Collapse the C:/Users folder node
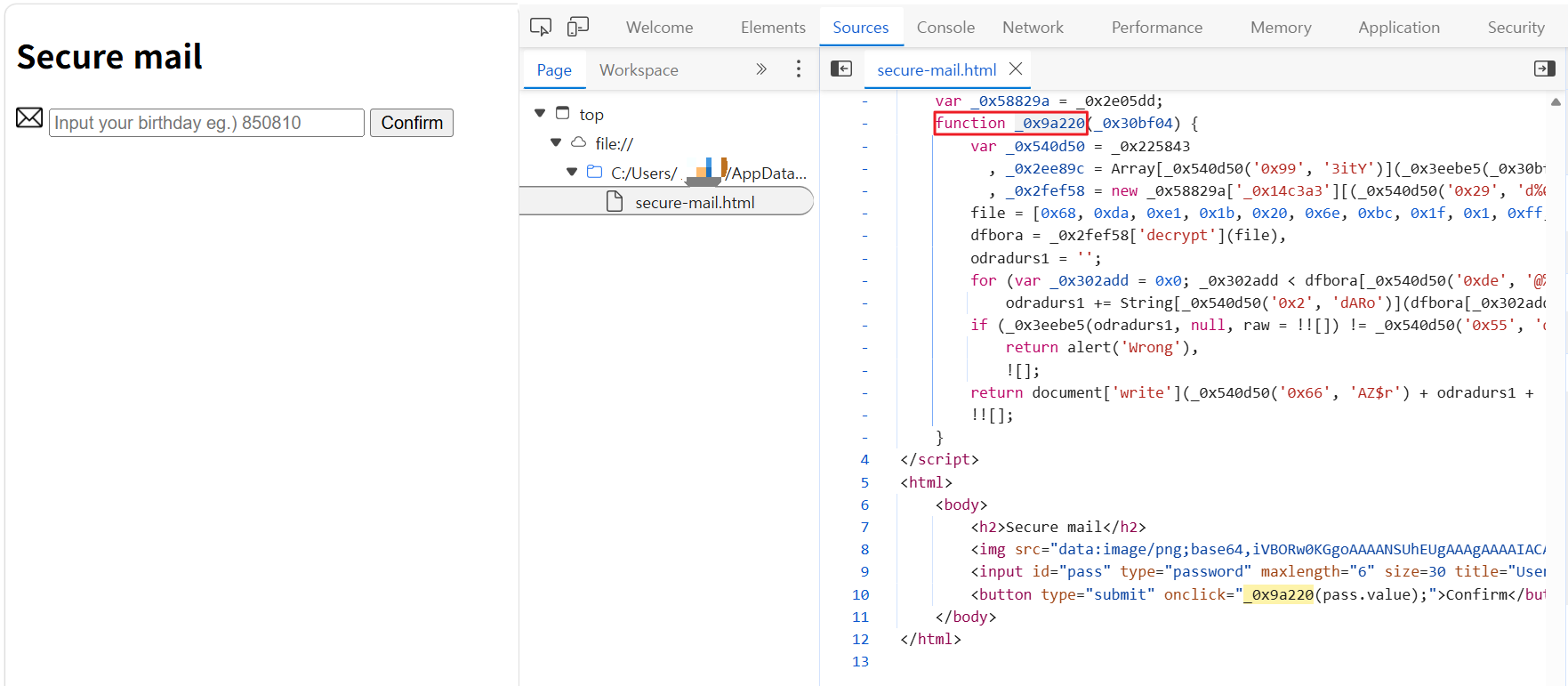This screenshot has height=686, width=1568. coord(572,172)
